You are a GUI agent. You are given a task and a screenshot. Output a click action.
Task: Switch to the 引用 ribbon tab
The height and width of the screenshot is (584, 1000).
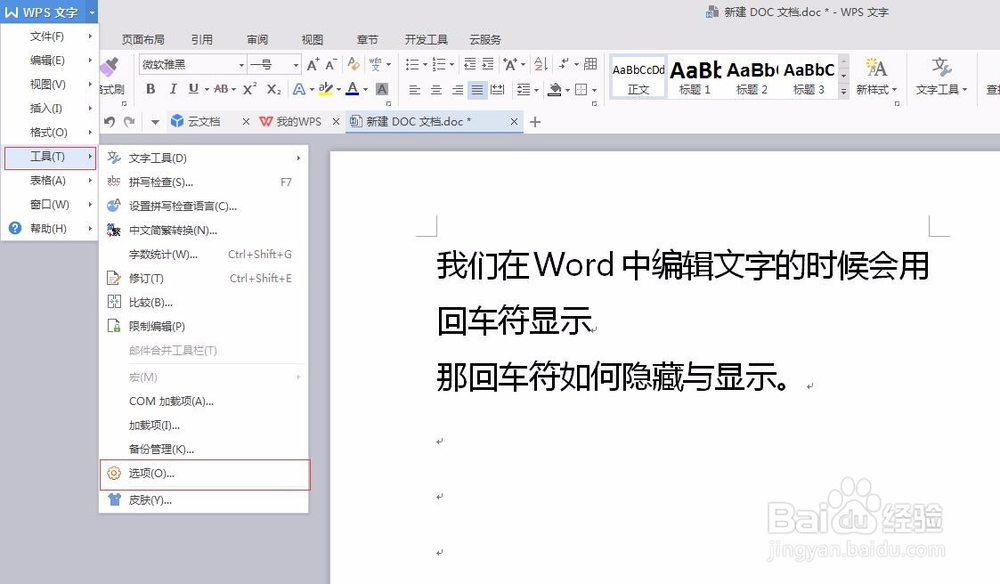(x=202, y=40)
